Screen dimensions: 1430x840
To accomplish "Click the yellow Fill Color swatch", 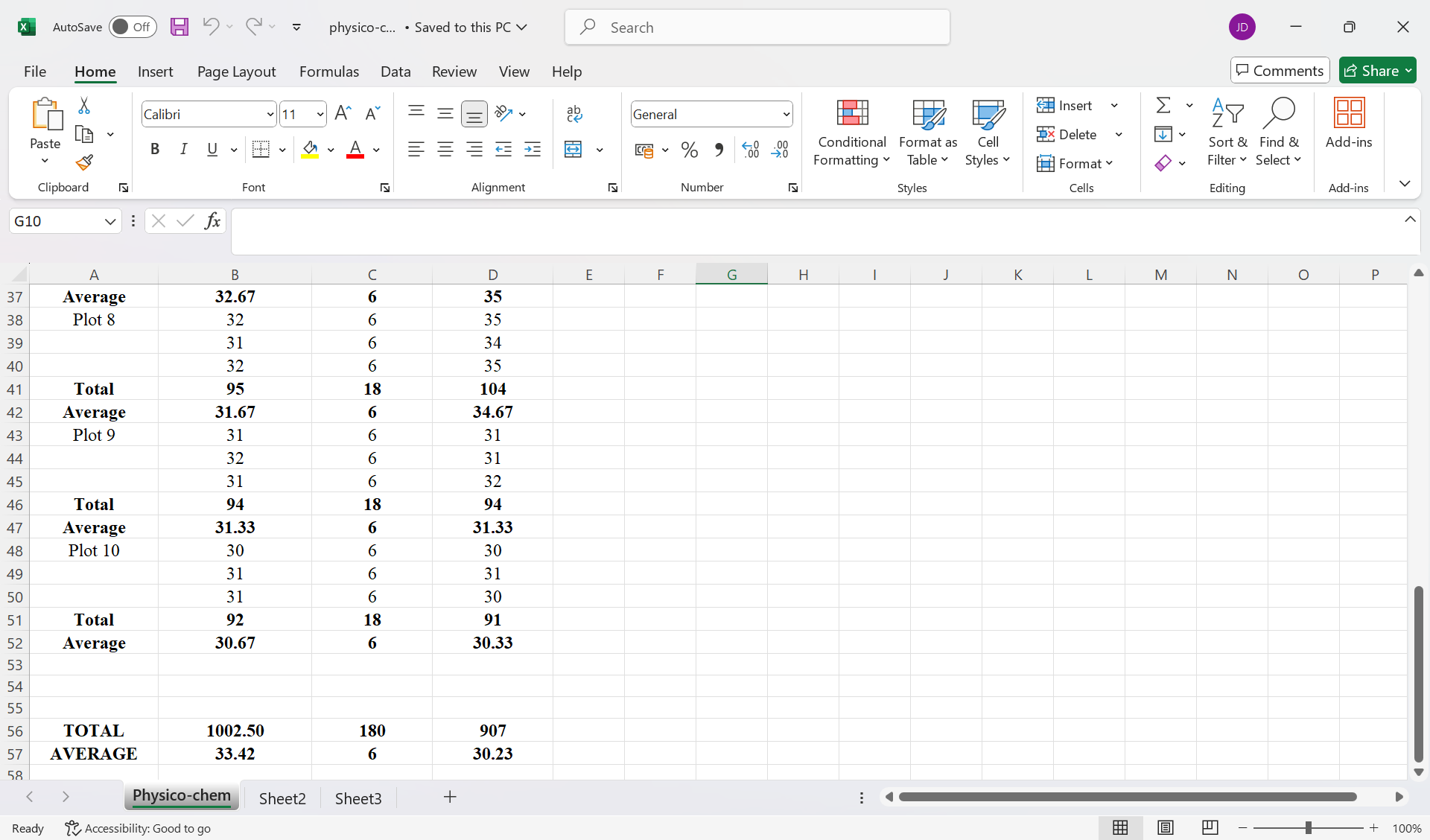I will click(310, 150).
